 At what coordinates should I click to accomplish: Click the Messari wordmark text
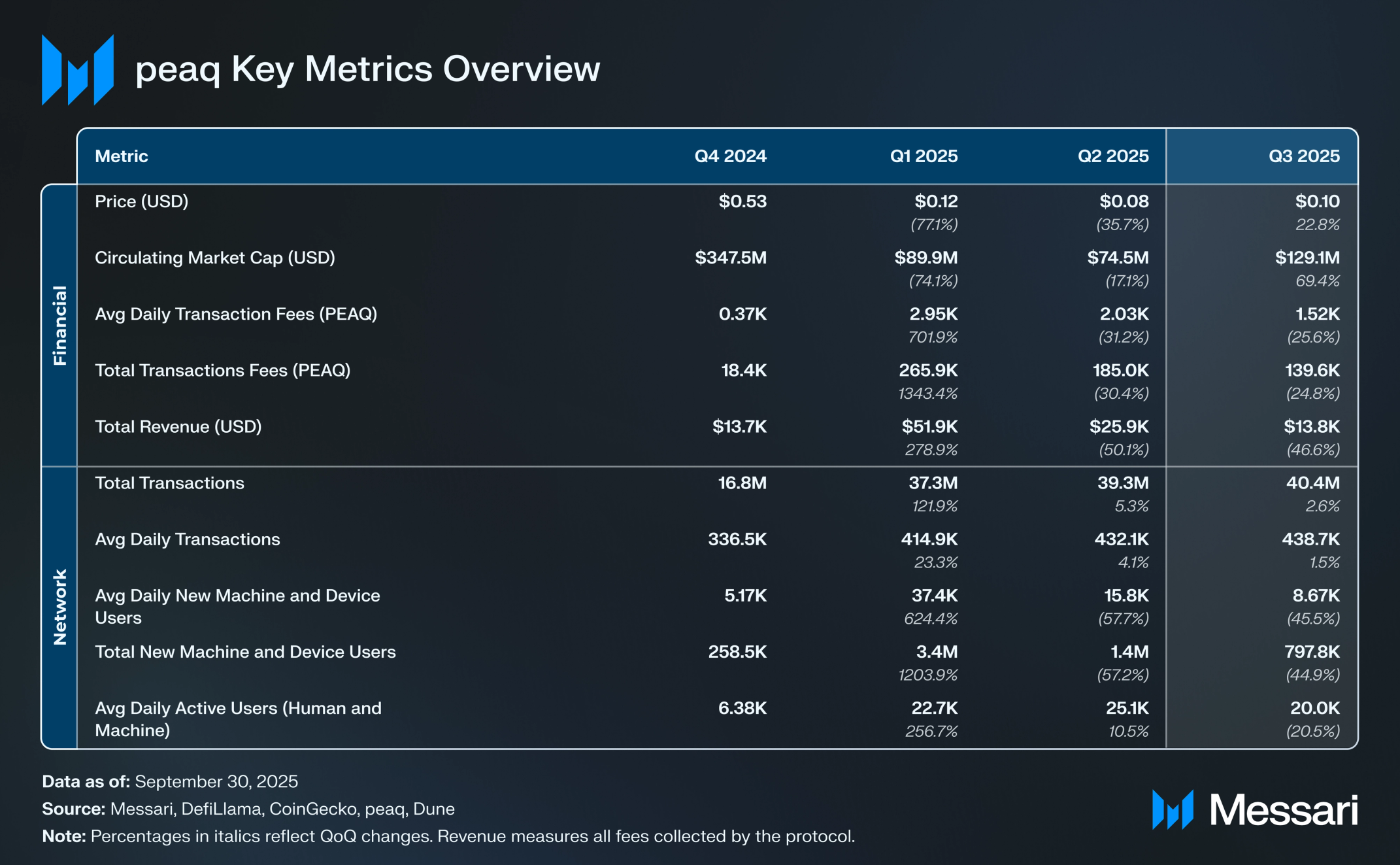point(1283,811)
